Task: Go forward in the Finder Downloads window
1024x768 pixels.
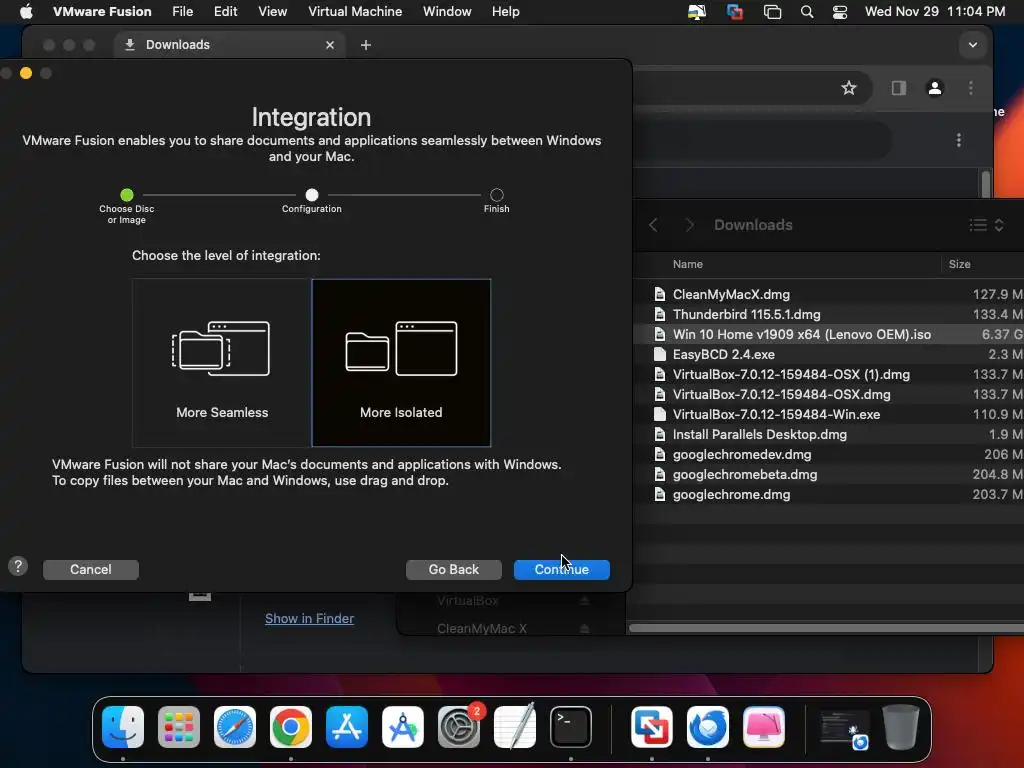Action: (x=690, y=225)
